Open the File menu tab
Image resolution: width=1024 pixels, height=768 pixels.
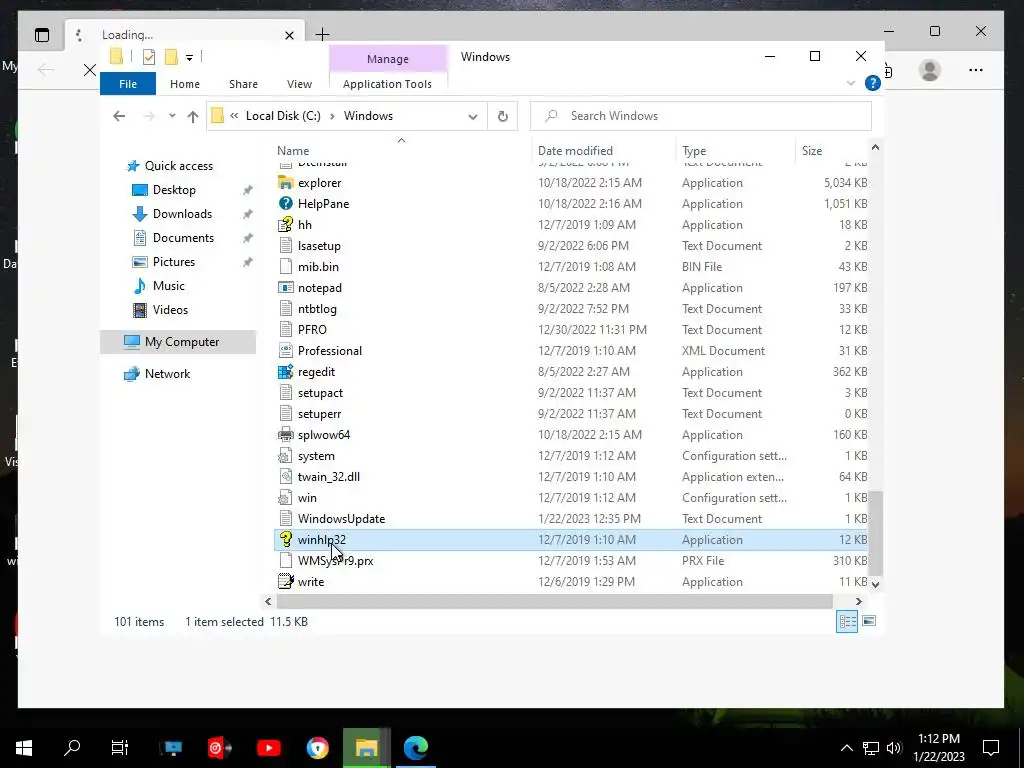tap(128, 84)
